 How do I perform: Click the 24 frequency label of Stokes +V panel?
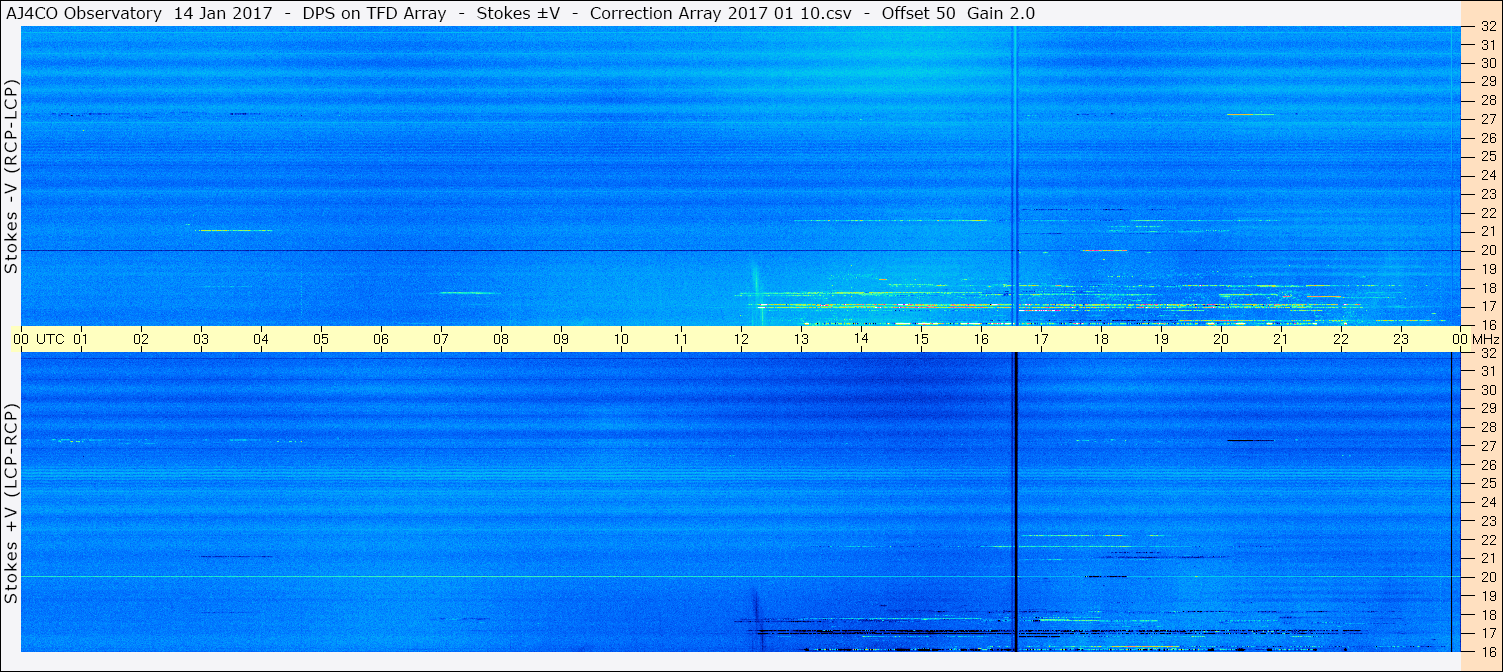[1488, 502]
